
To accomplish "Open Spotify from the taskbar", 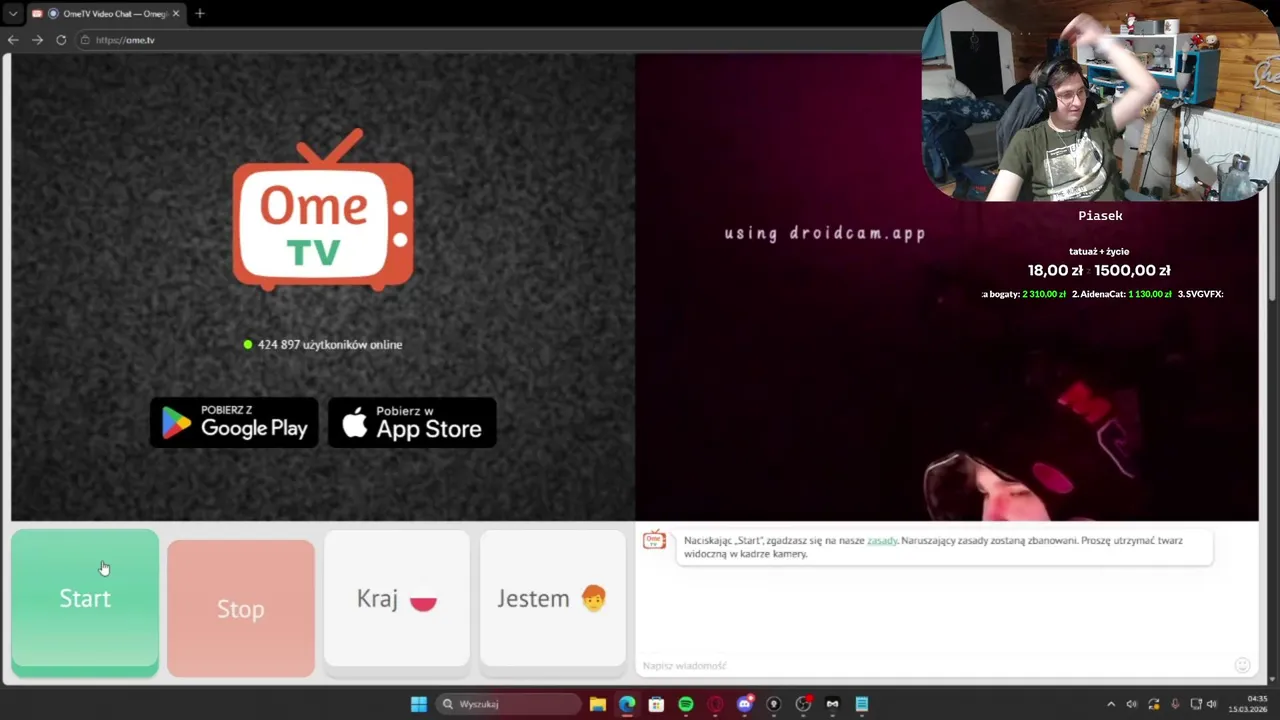I will (686, 704).
